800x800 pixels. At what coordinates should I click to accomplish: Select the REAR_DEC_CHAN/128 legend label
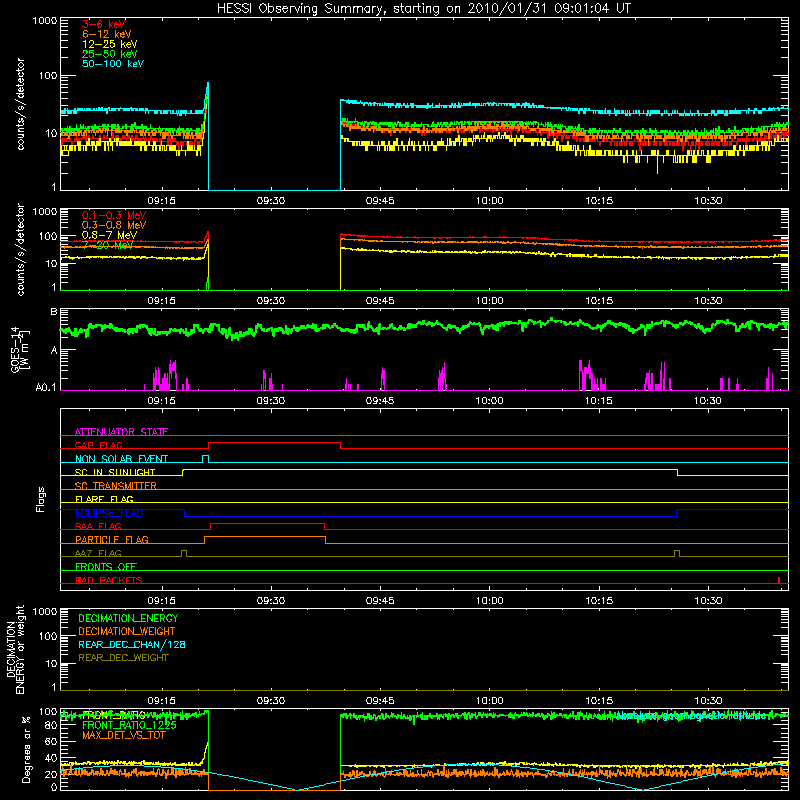(132, 644)
